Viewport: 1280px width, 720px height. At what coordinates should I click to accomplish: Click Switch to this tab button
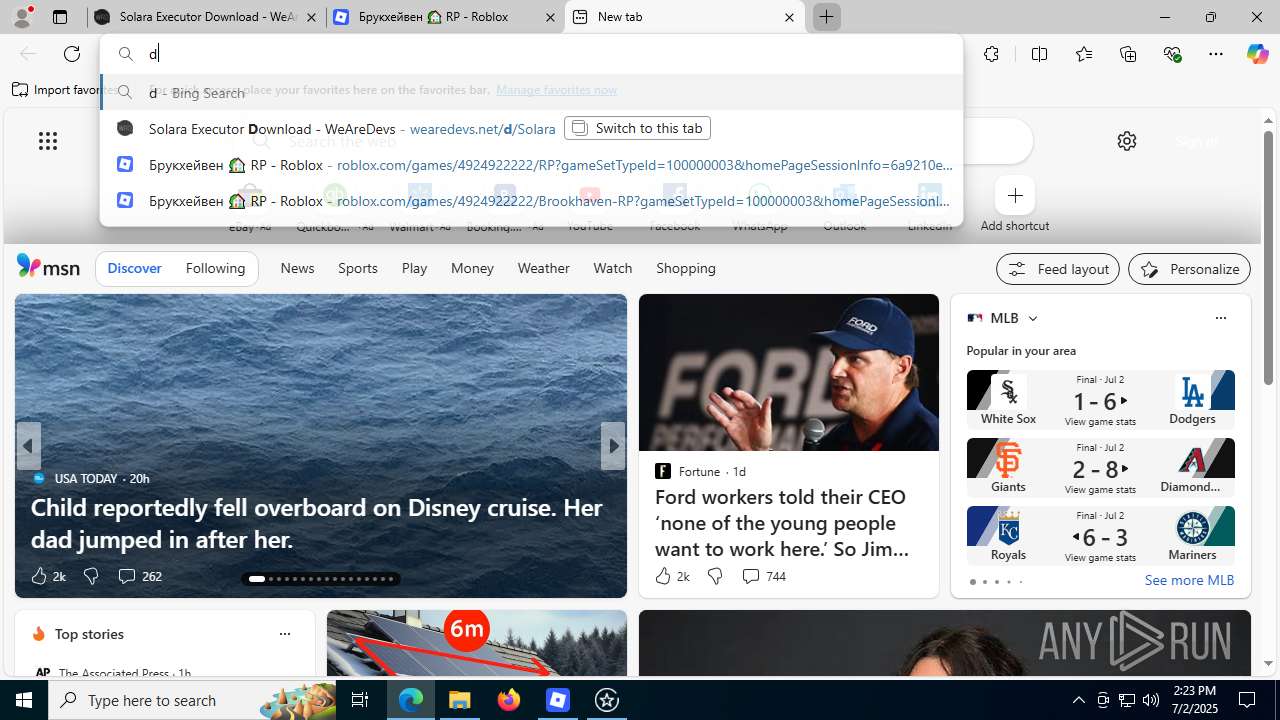(637, 128)
